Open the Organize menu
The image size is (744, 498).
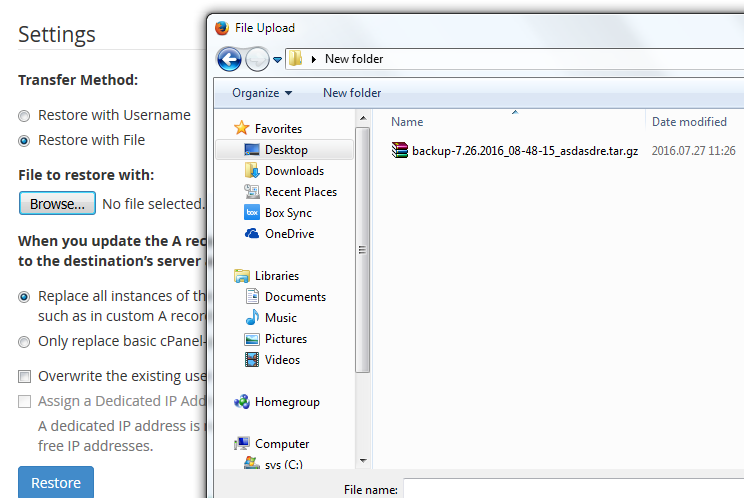coord(262,93)
